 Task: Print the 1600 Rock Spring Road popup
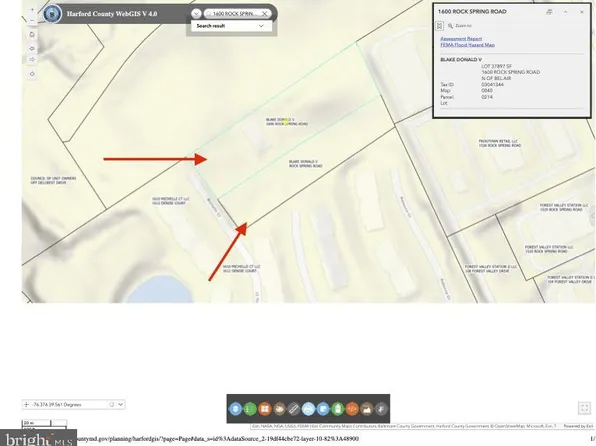click(549, 12)
